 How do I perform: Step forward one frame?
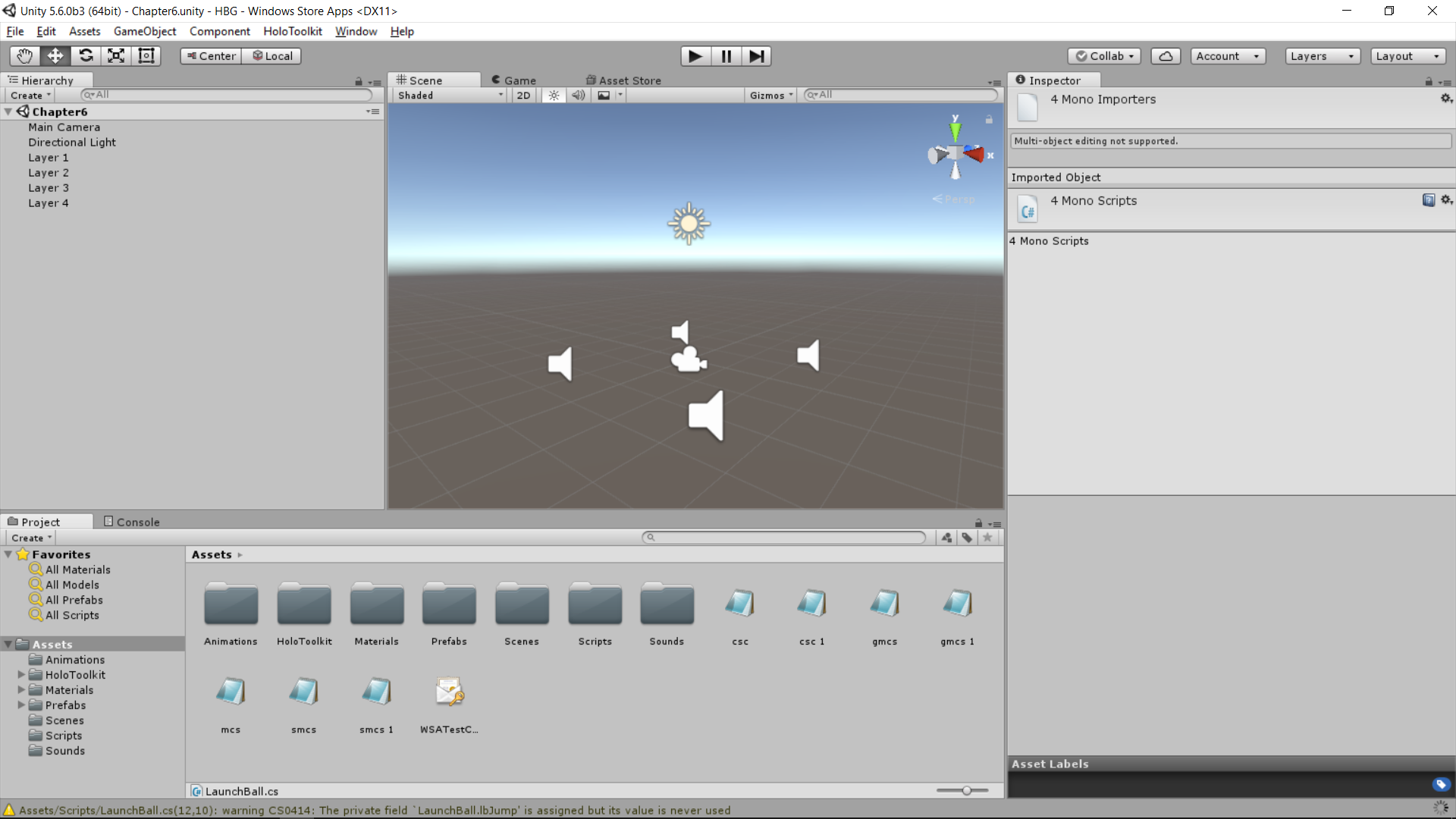(x=756, y=56)
